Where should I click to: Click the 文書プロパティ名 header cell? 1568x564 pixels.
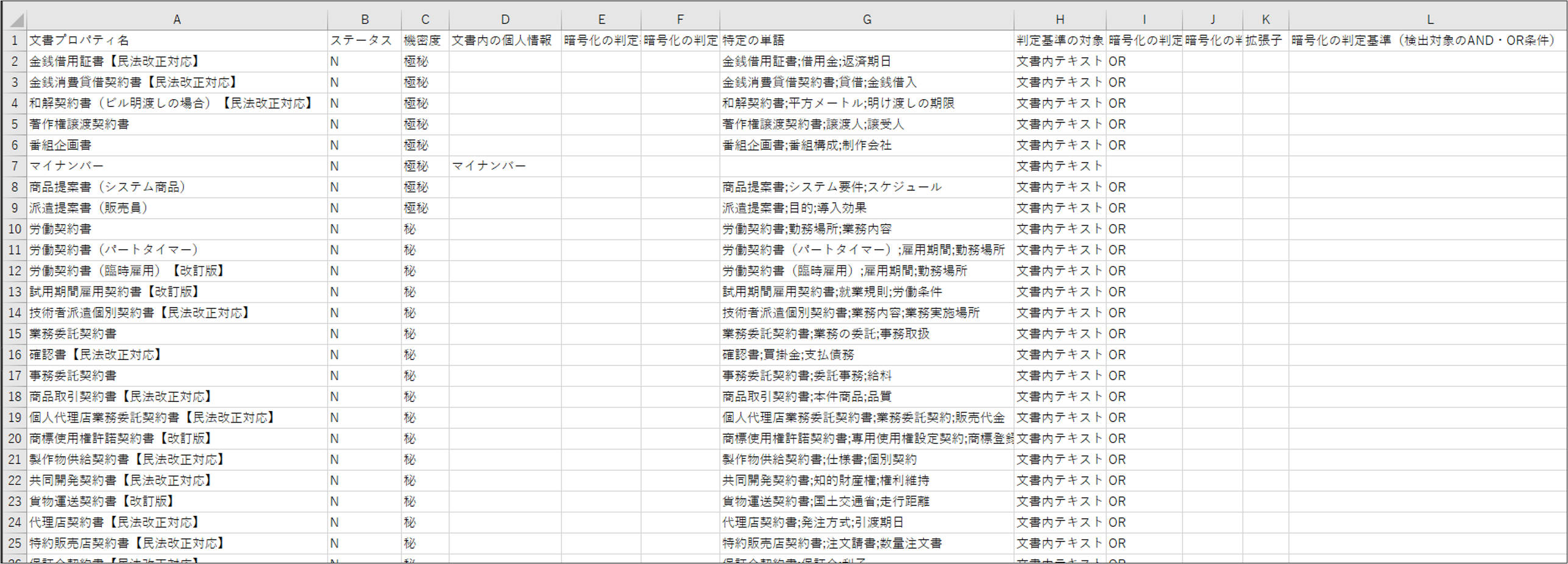point(177,41)
